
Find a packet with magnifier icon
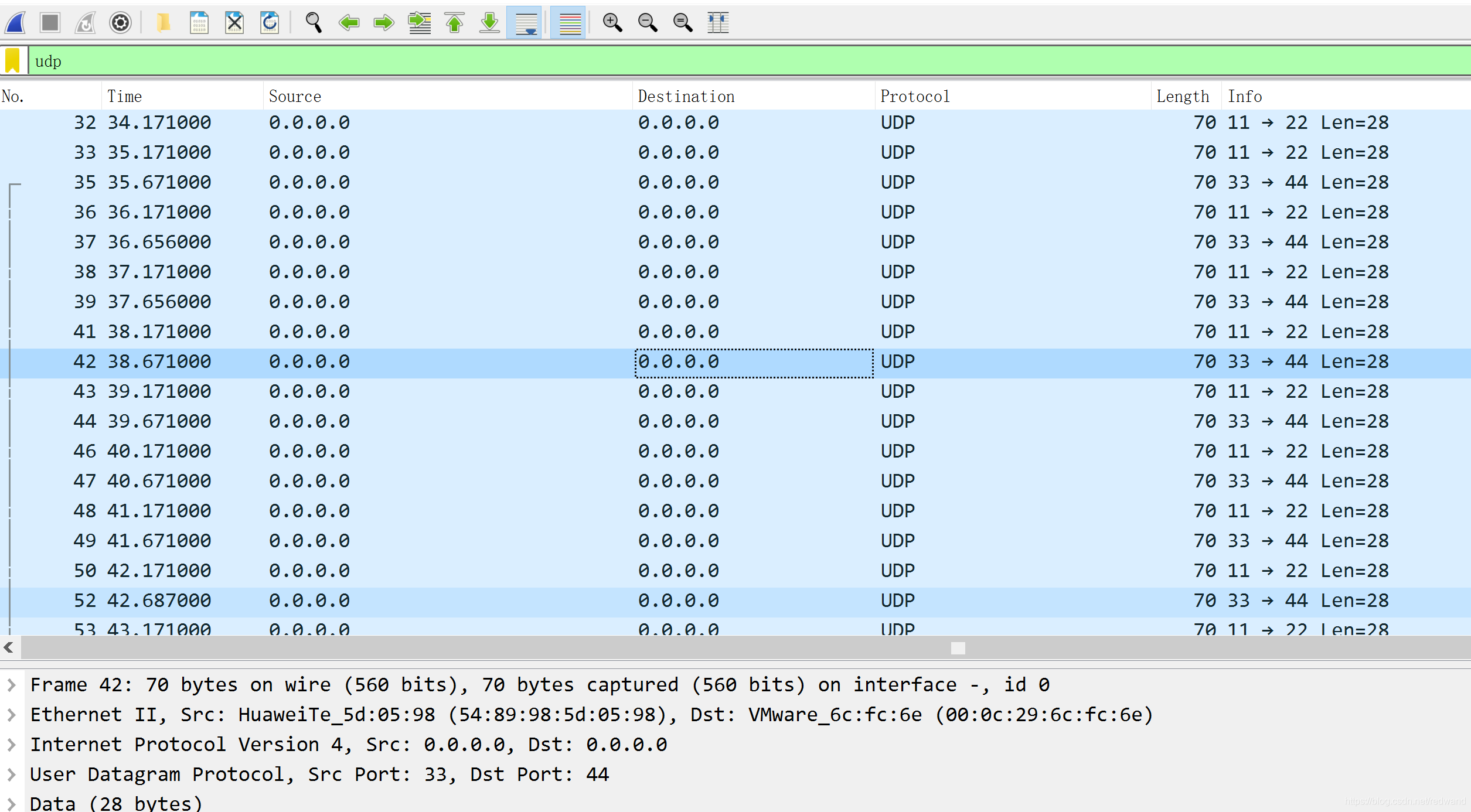tap(314, 23)
